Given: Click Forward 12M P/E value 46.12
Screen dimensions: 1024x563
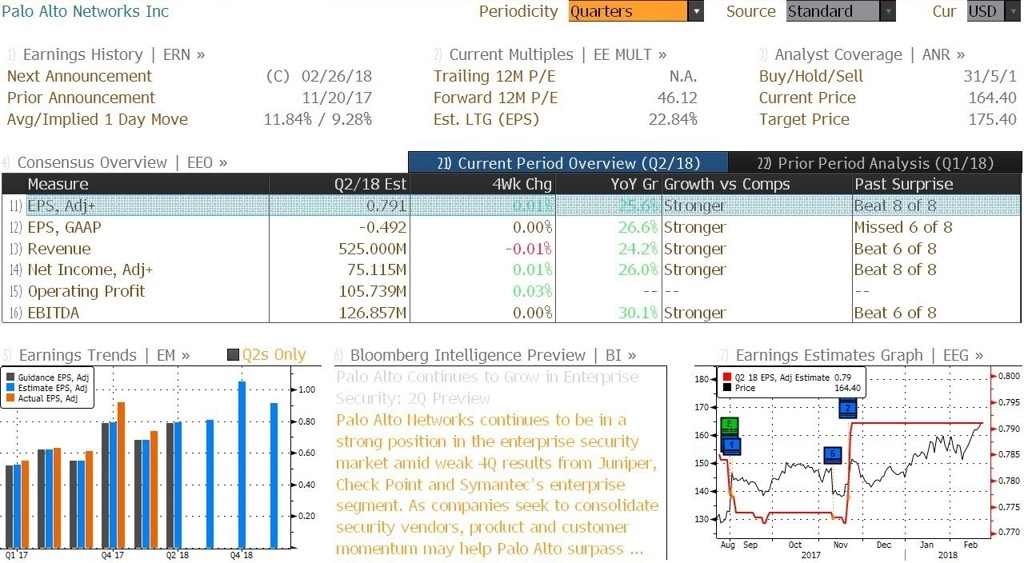Looking at the screenshot, I should [677, 98].
